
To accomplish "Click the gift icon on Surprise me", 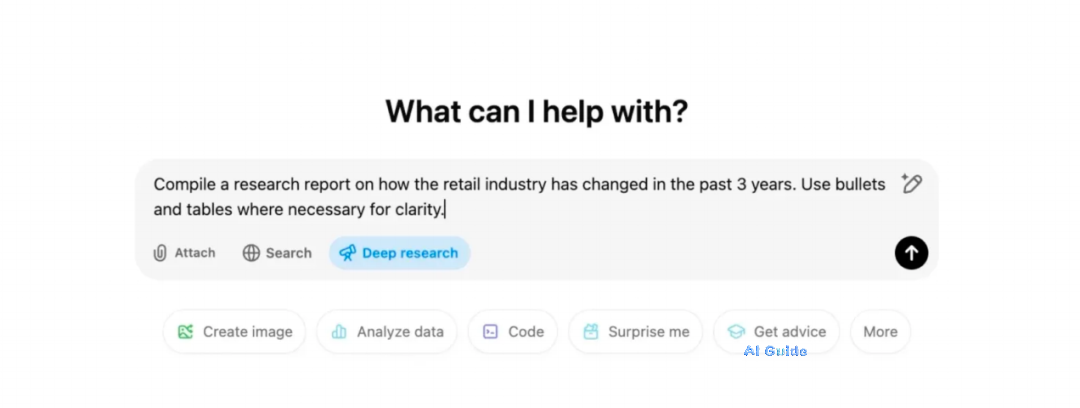I will tap(591, 332).
